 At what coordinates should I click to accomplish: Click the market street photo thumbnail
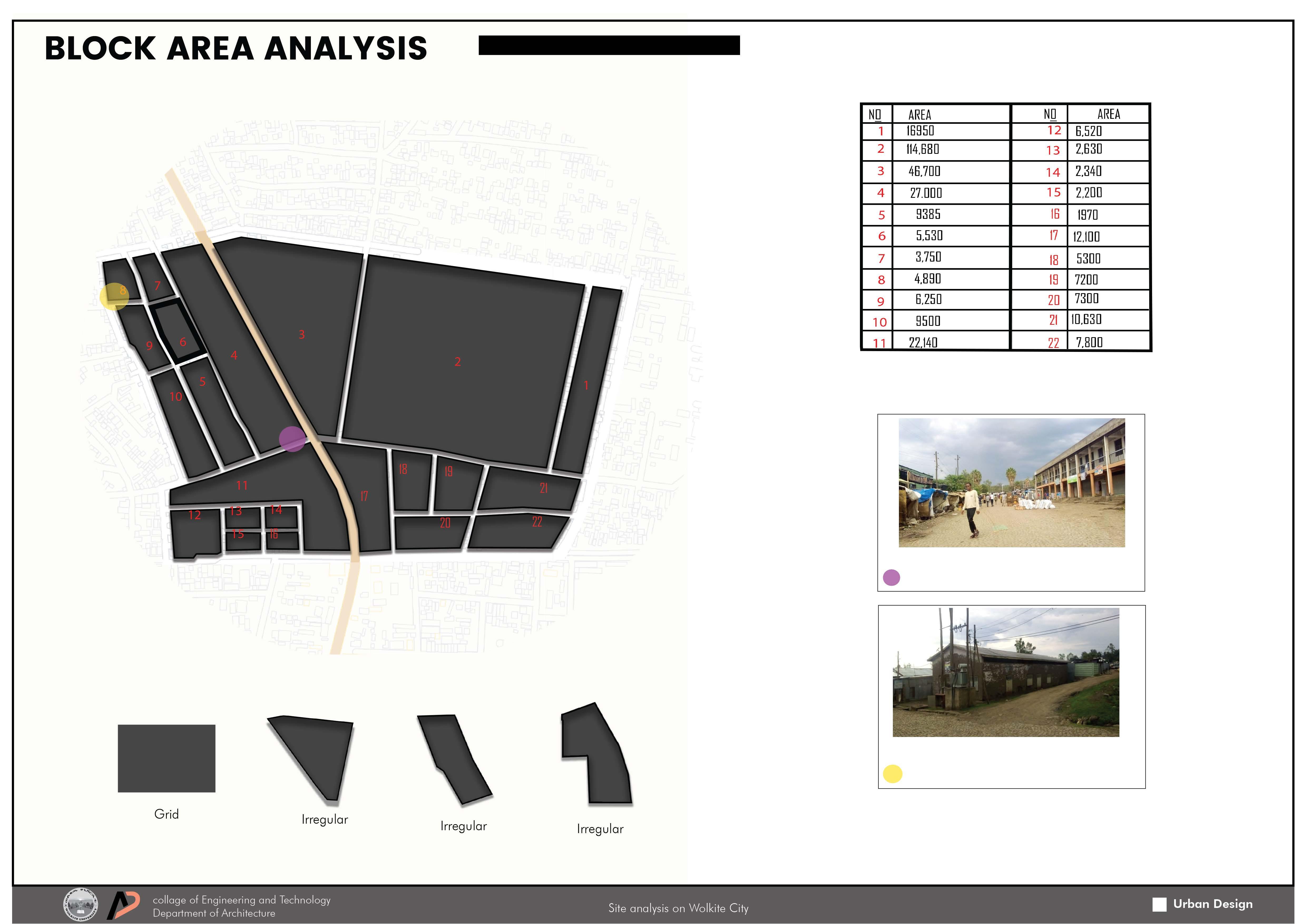(x=1012, y=483)
